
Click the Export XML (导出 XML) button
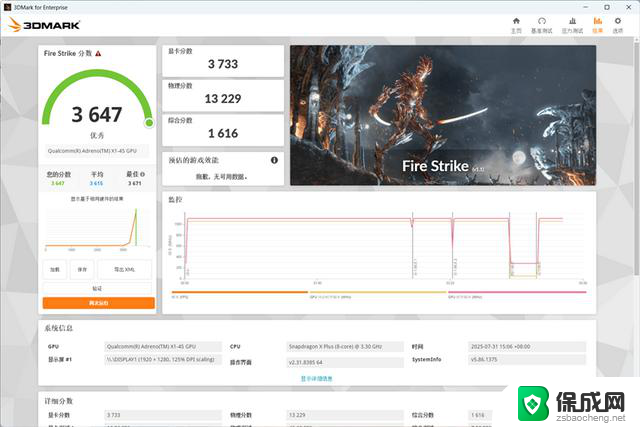[x=124, y=269]
